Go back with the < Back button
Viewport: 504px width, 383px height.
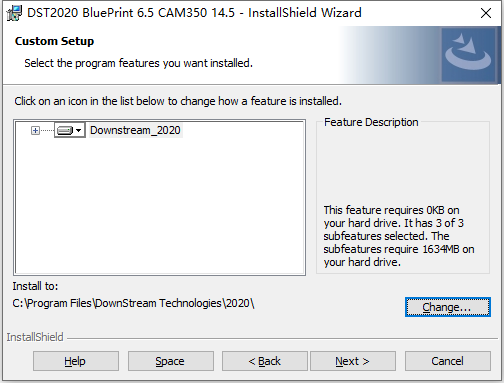click(265, 361)
